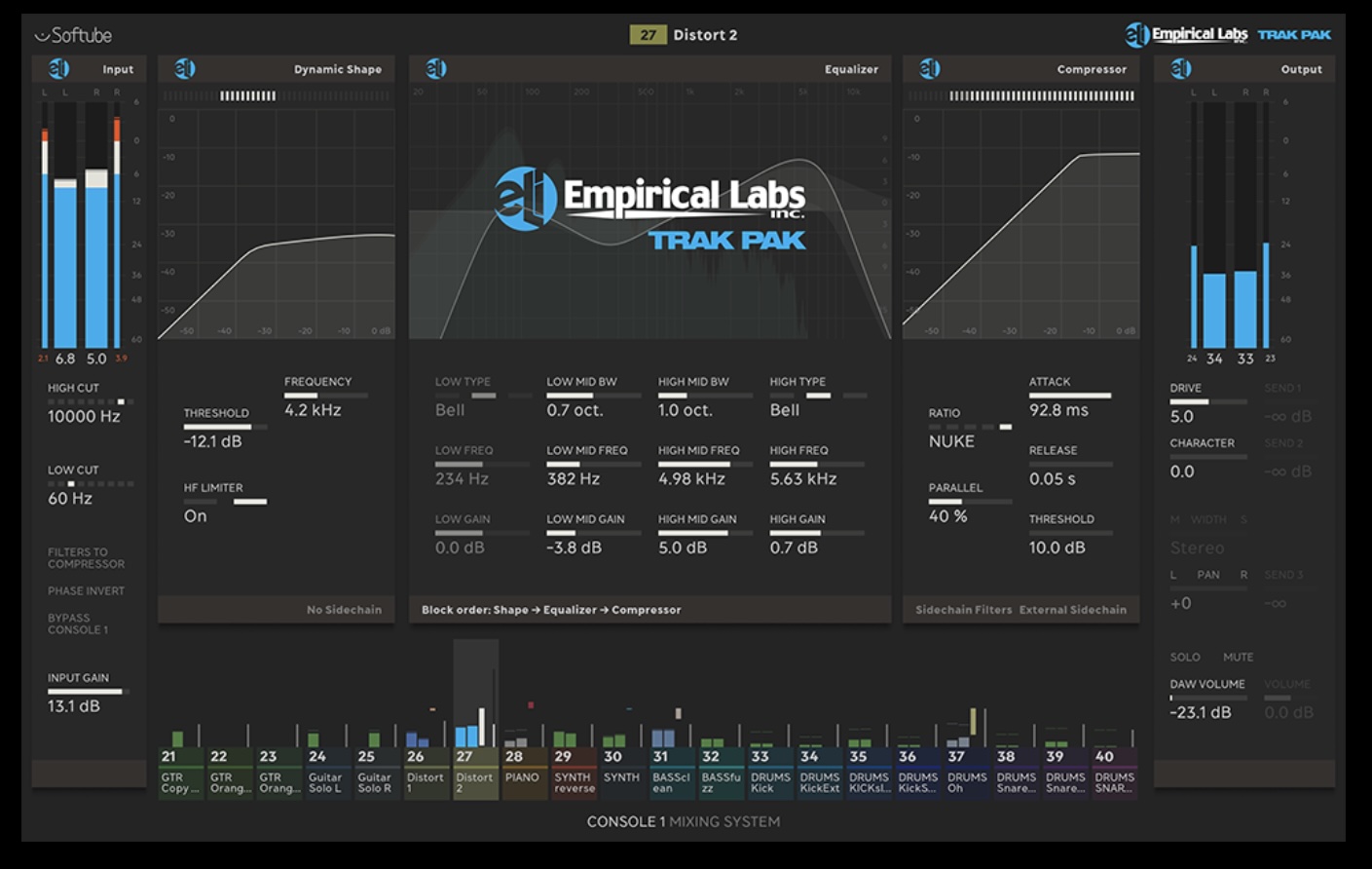Click the High Mid Gain 5.0 dB value
The height and width of the screenshot is (869, 1372).
(684, 548)
